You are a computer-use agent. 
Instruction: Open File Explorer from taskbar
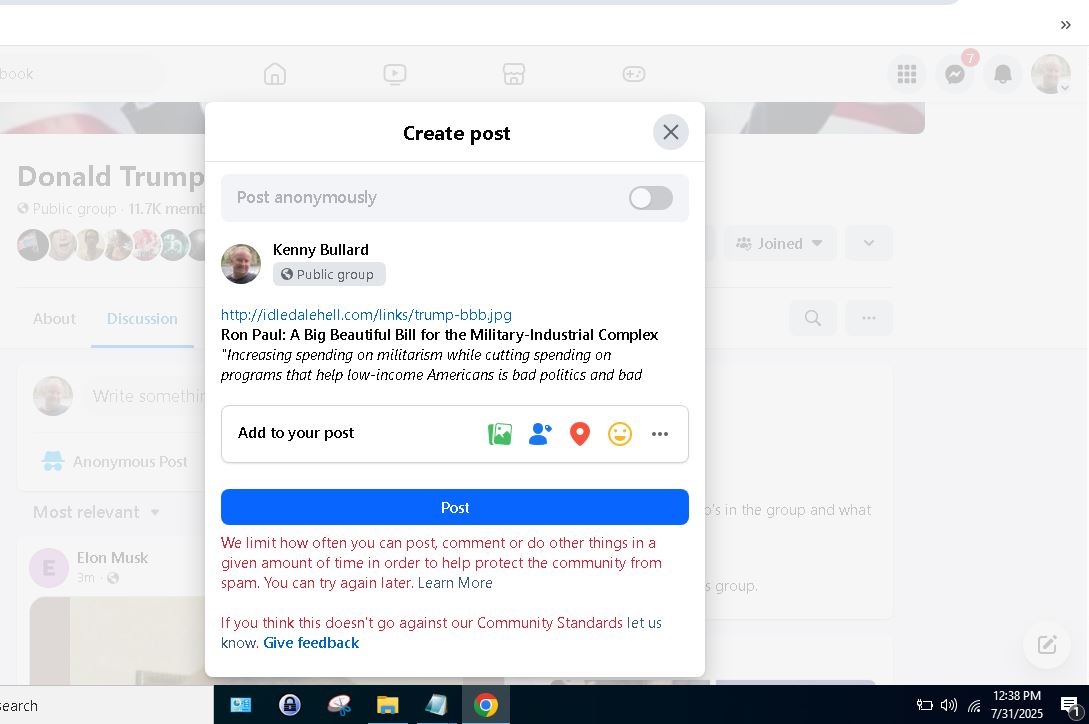(x=387, y=705)
